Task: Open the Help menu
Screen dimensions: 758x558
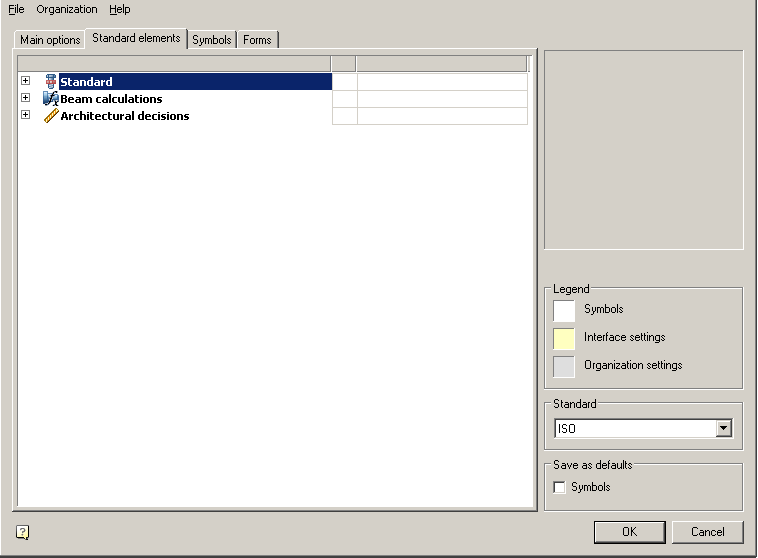Action: pos(120,9)
